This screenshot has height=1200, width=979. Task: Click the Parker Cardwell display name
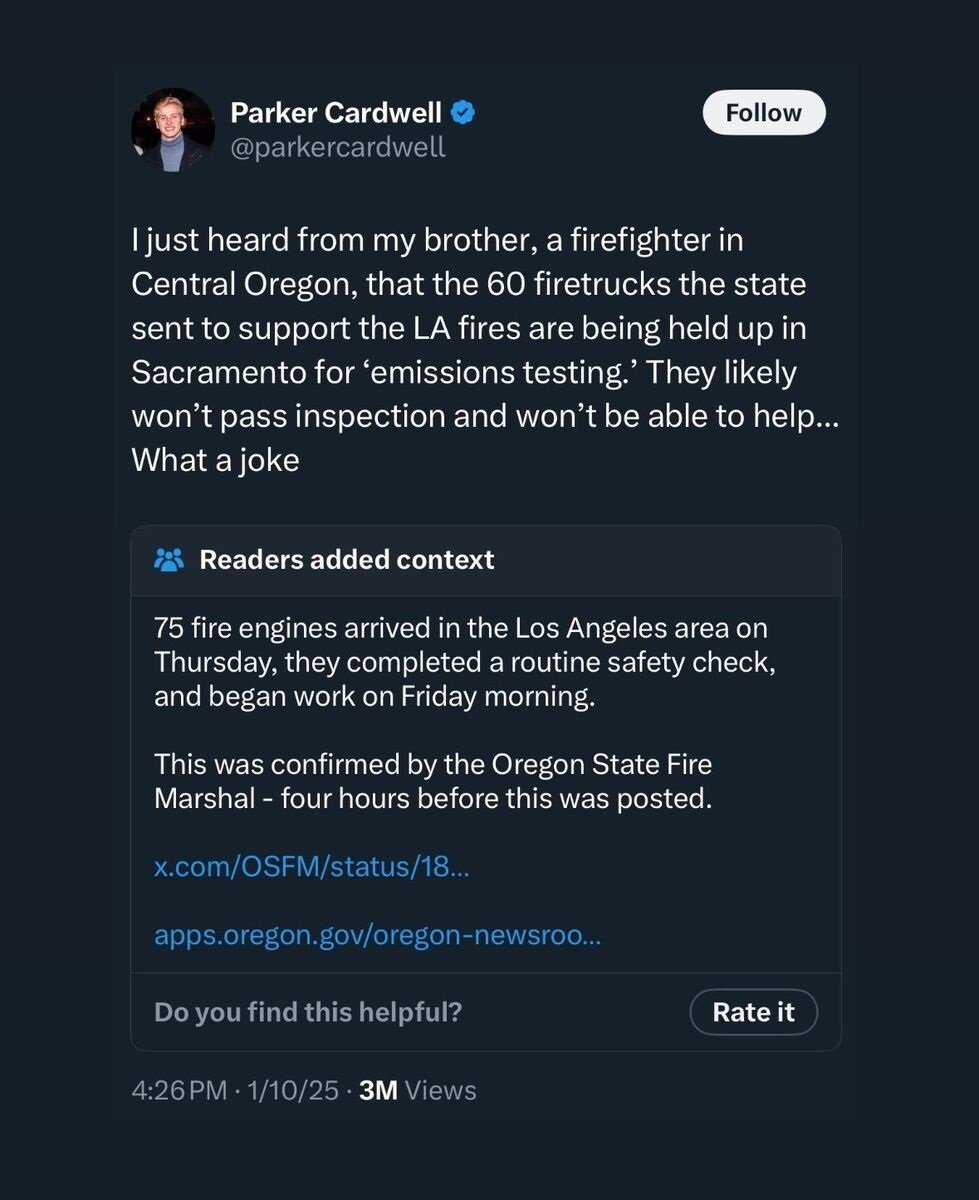336,114
